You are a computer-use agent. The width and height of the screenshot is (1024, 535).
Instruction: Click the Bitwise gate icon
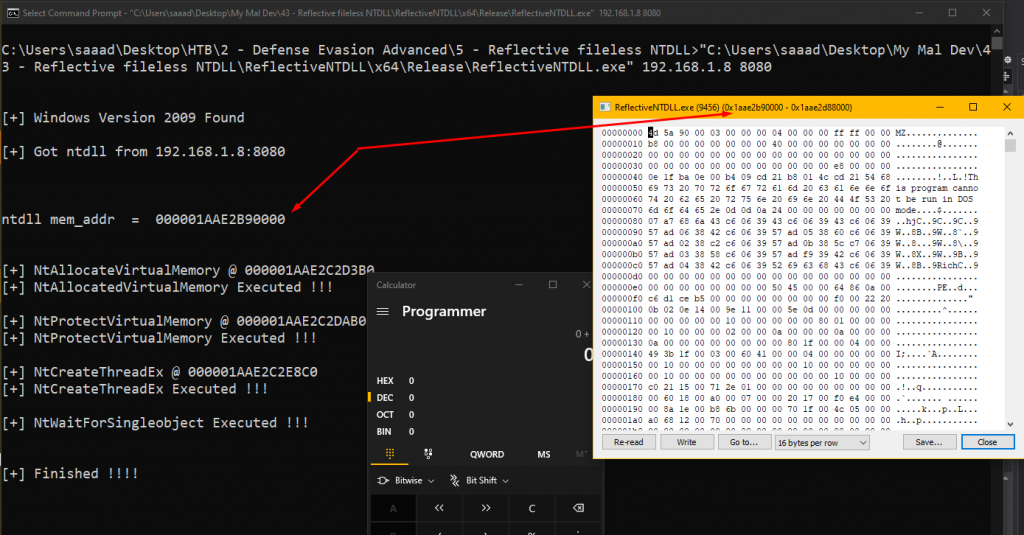(383, 480)
